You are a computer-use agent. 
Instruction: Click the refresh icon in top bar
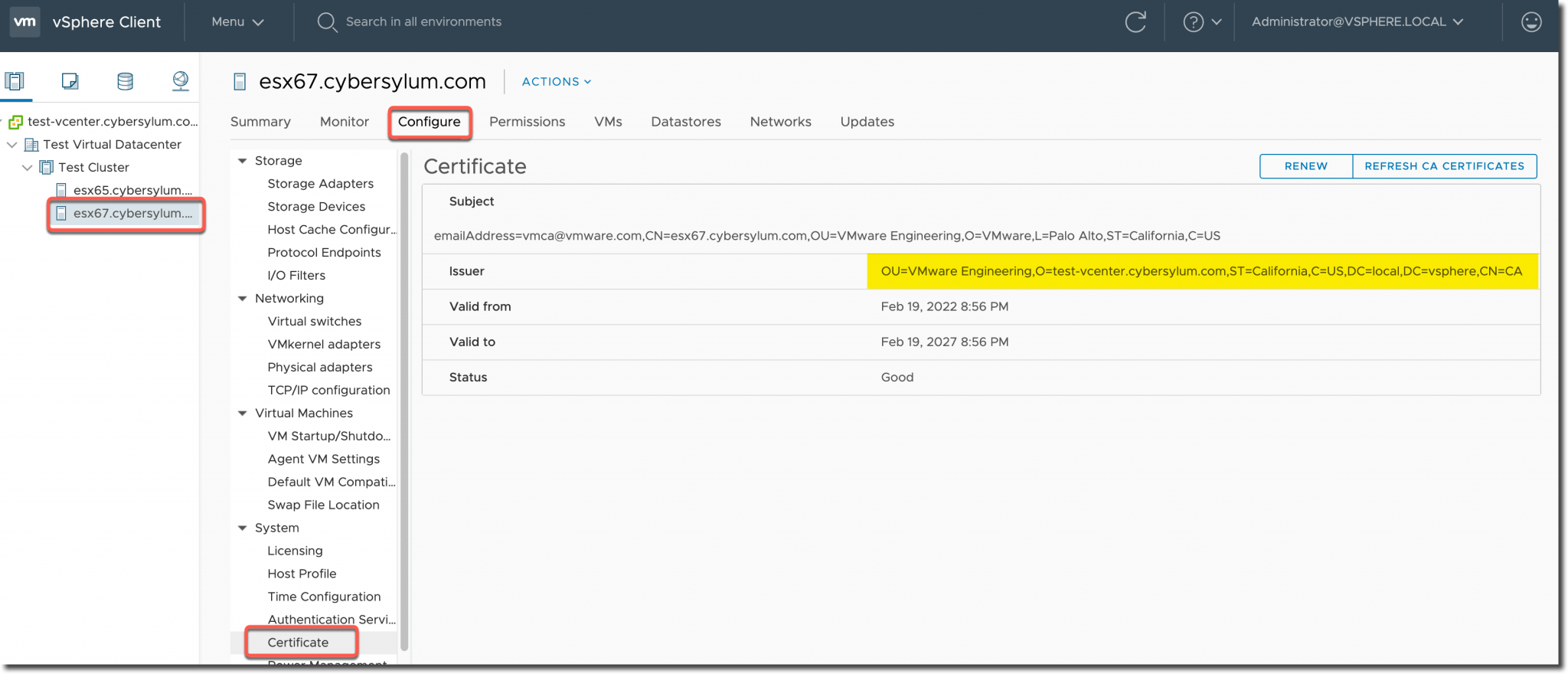(x=1135, y=21)
